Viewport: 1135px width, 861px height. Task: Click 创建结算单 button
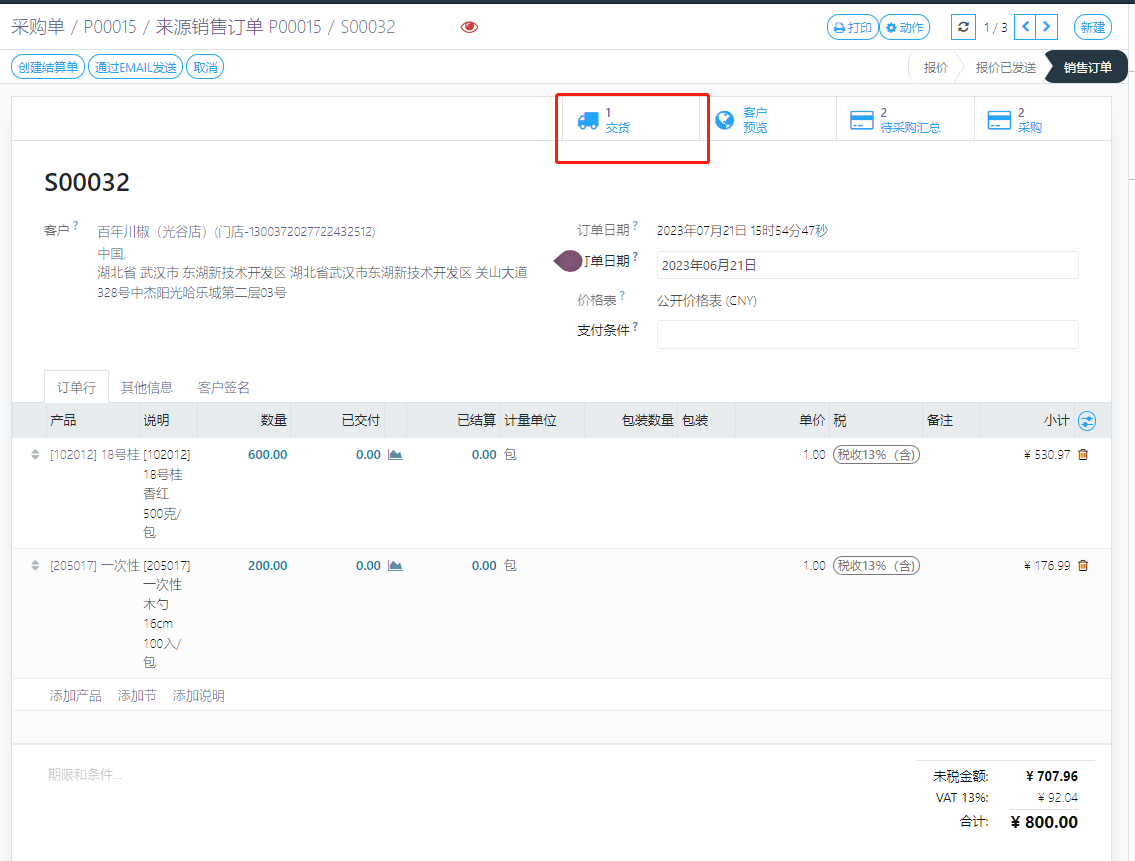(x=48, y=67)
